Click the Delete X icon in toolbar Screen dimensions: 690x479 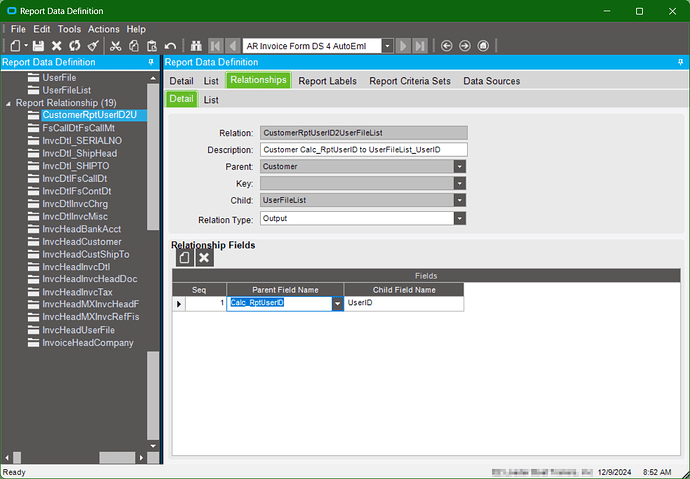pos(56,46)
